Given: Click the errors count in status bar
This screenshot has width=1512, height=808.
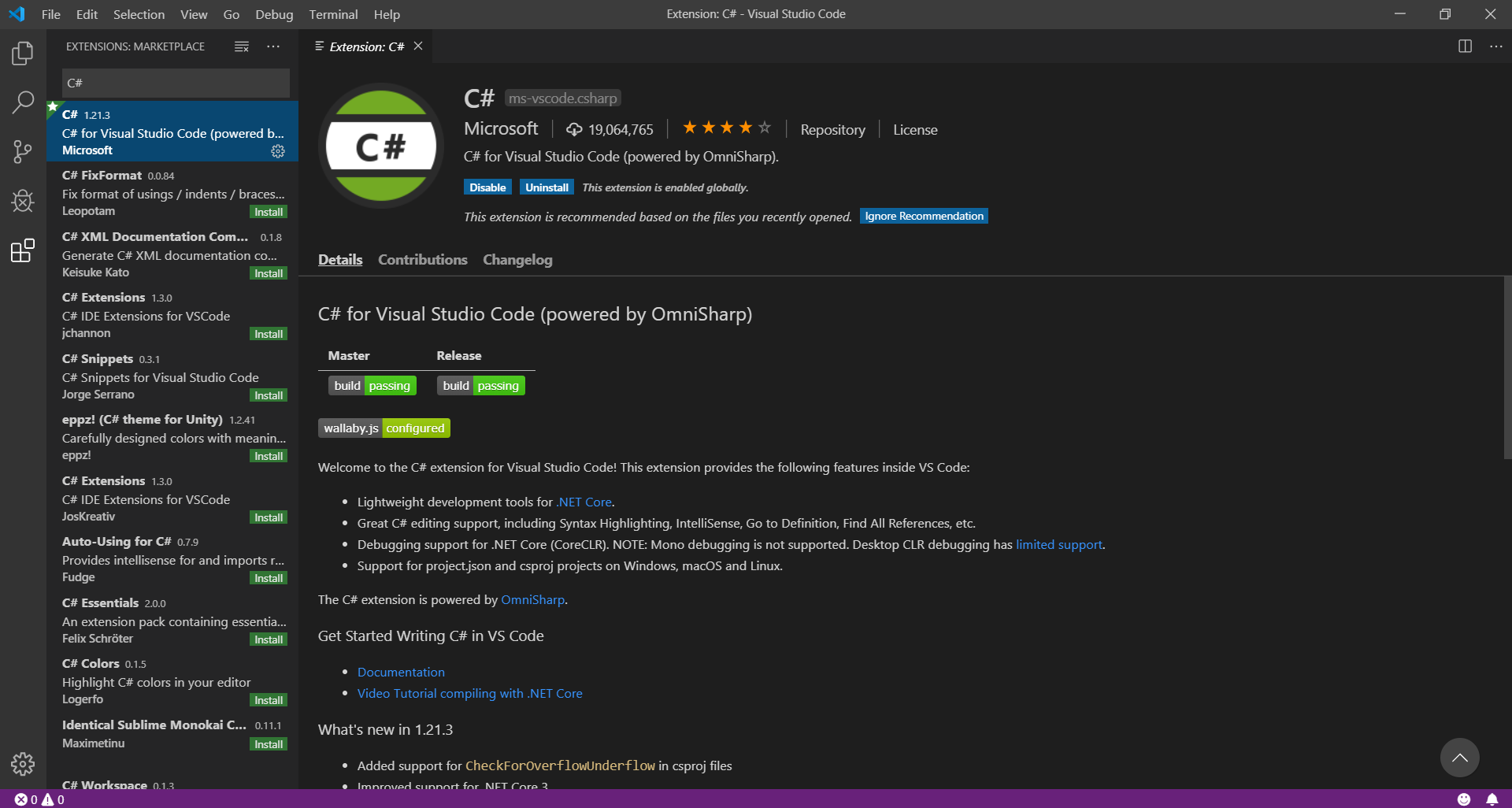Looking at the screenshot, I should [x=26, y=799].
